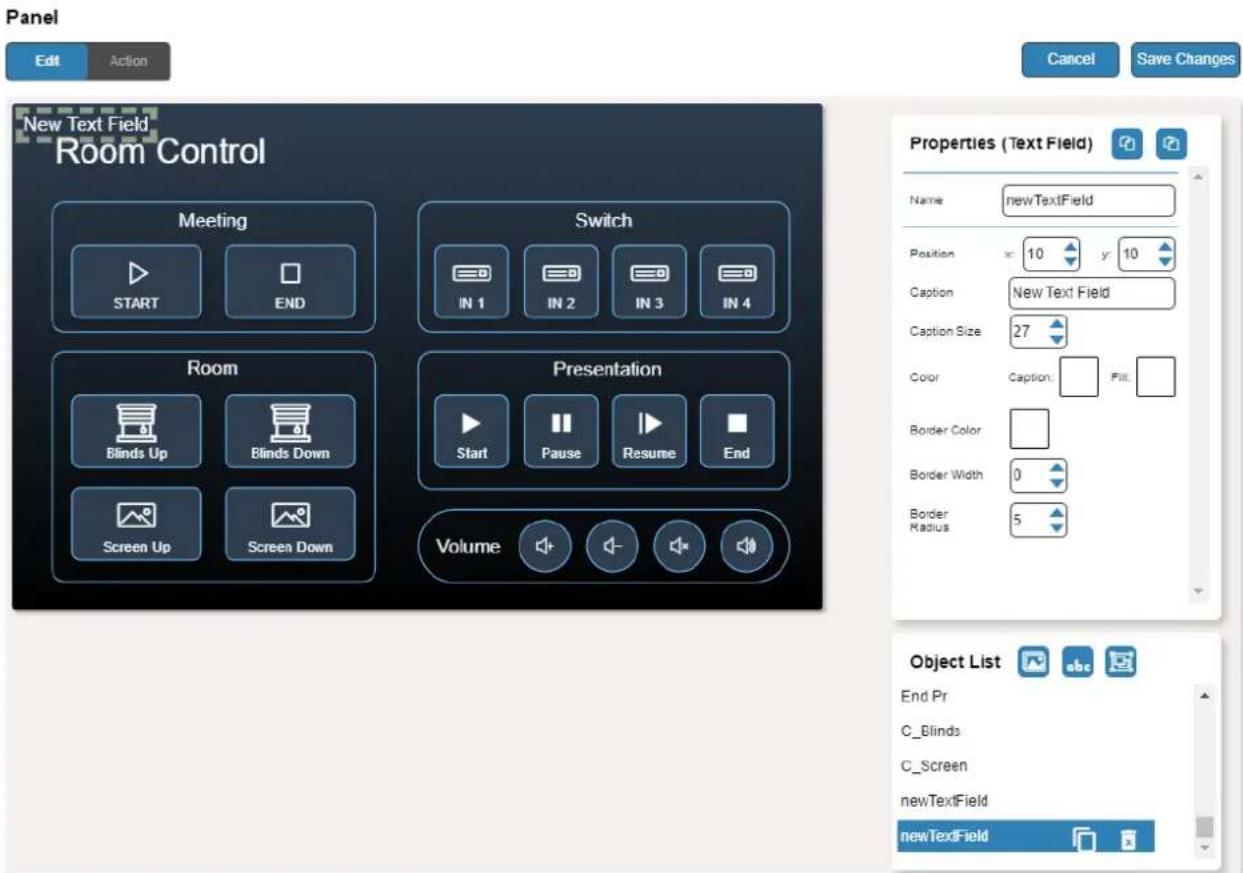1243x873 pixels.
Task: Open the Border Color swatch
Action: click(x=1030, y=429)
